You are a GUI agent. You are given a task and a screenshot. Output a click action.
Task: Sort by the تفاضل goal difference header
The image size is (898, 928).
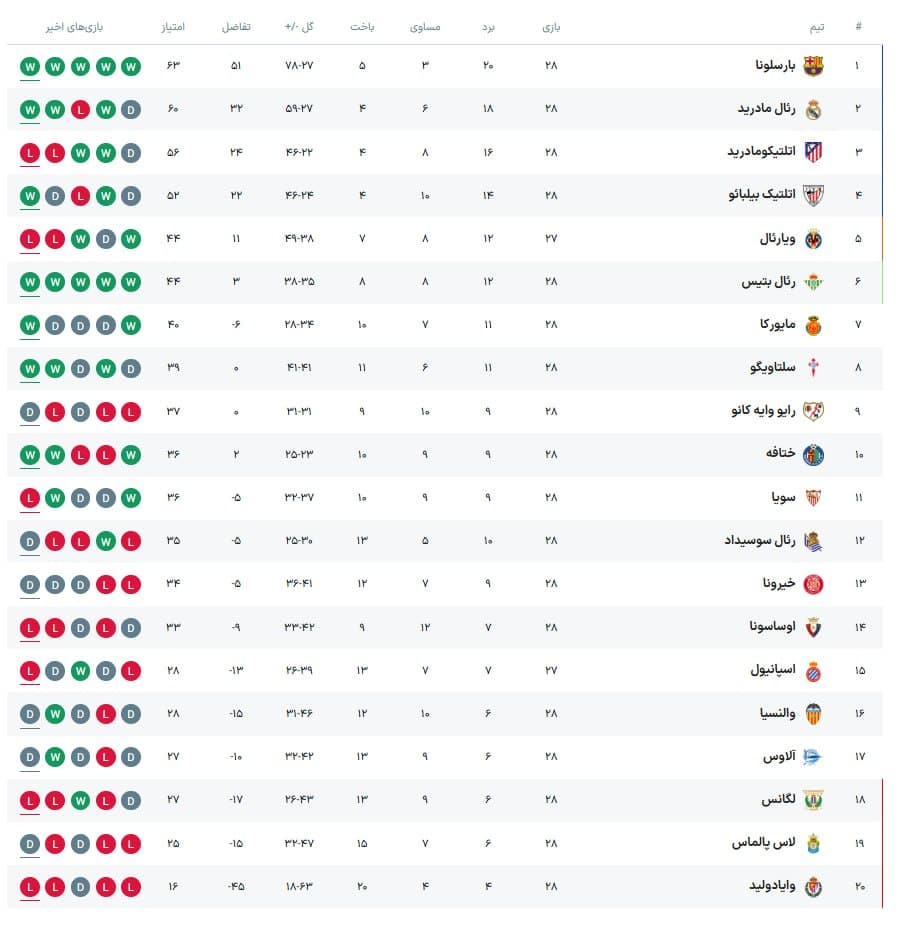[x=236, y=27]
